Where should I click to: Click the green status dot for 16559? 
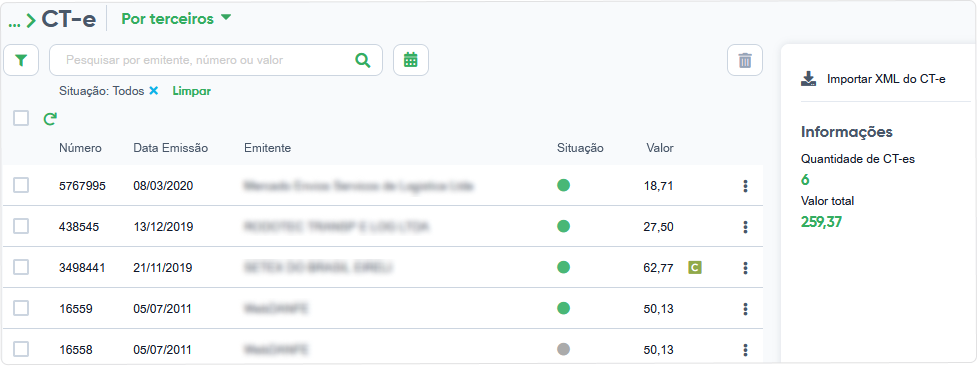click(x=563, y=308)
